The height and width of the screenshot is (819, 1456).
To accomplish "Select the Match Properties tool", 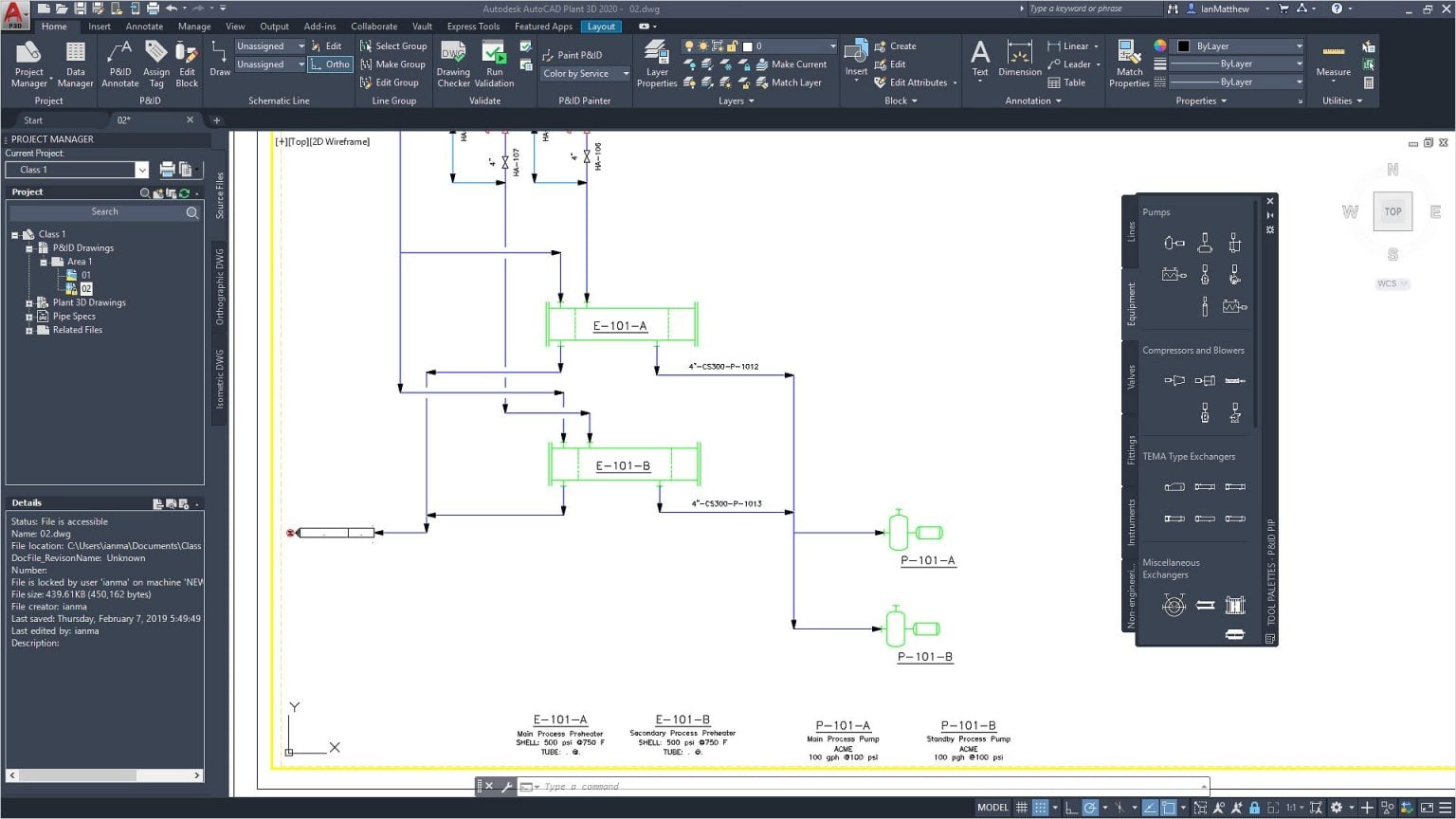I will click(x=1128, y=64).
